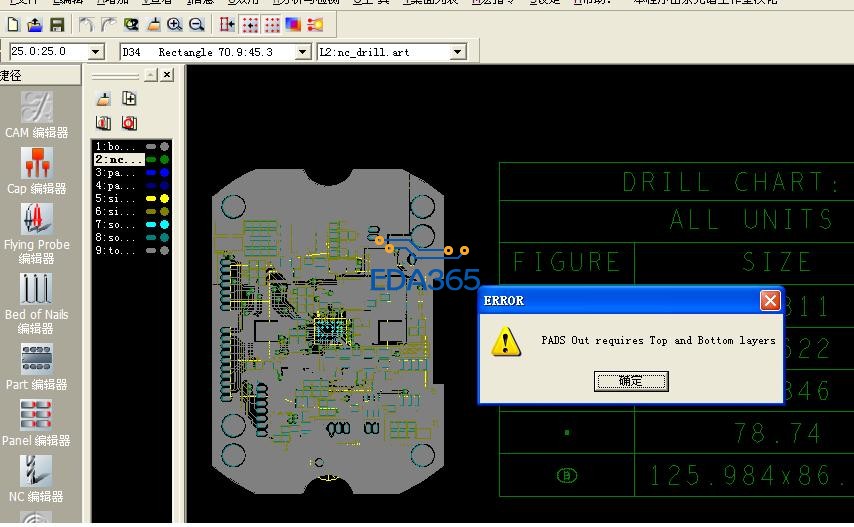
Task: Click the olive circle swatch of layer 6
Action: coord(164,211)
